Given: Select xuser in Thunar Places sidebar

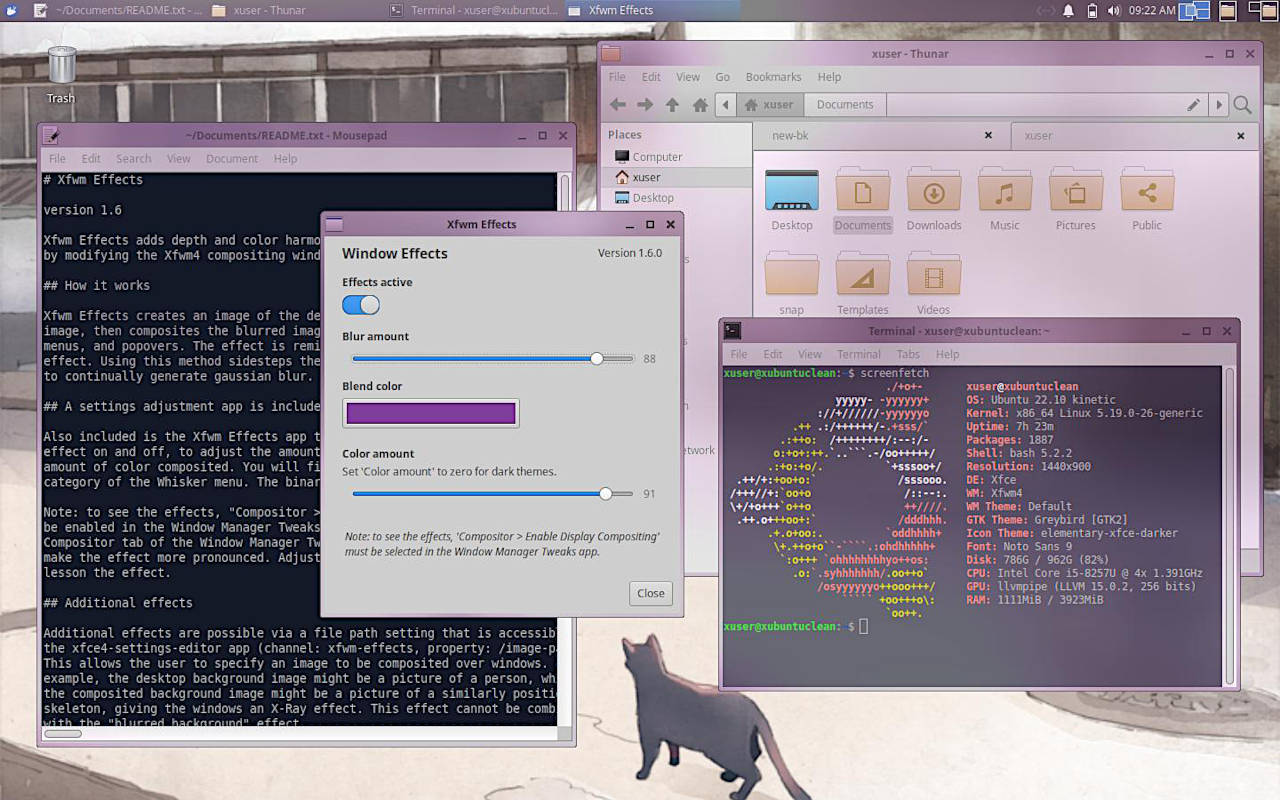Looking at the screenshot, I should [676, 177].
